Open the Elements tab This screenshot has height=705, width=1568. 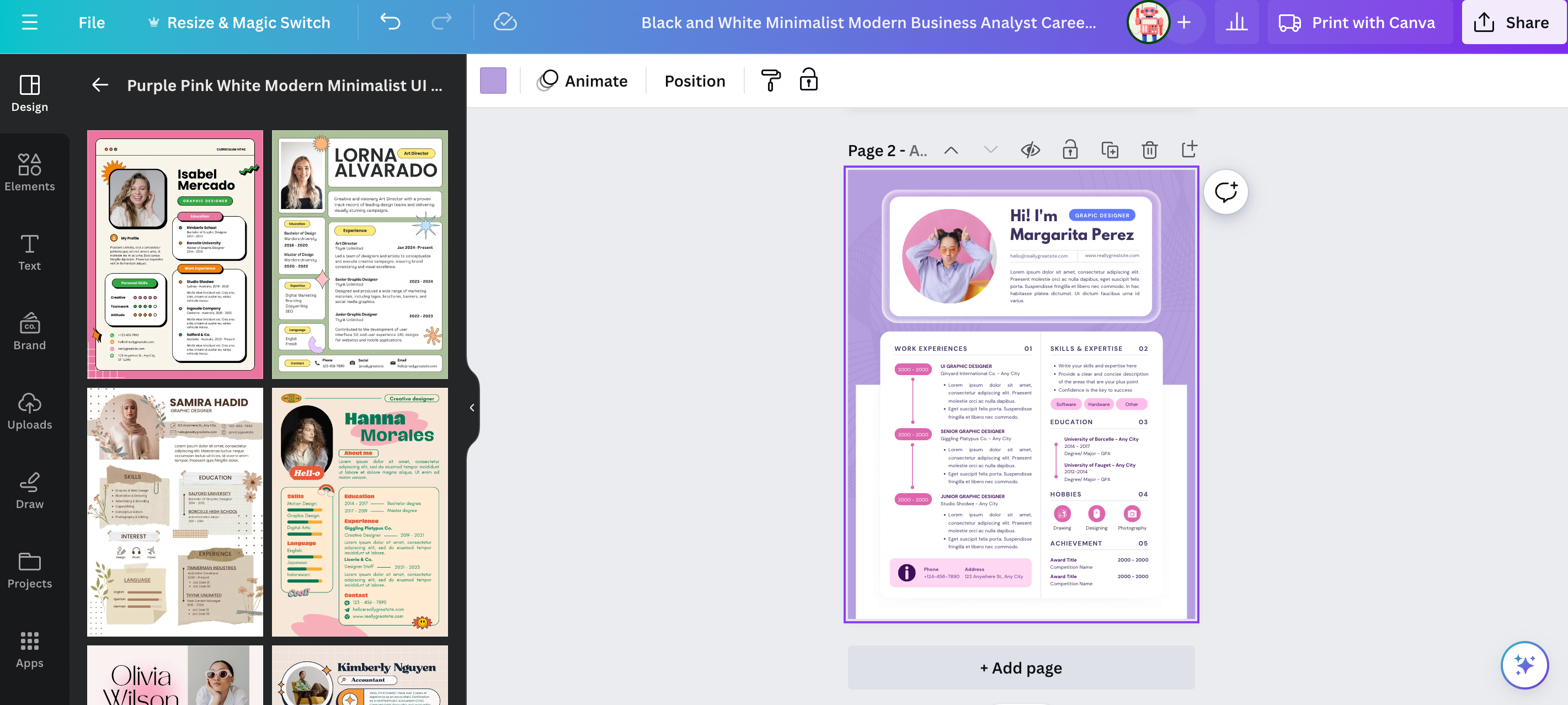(30, 173)
